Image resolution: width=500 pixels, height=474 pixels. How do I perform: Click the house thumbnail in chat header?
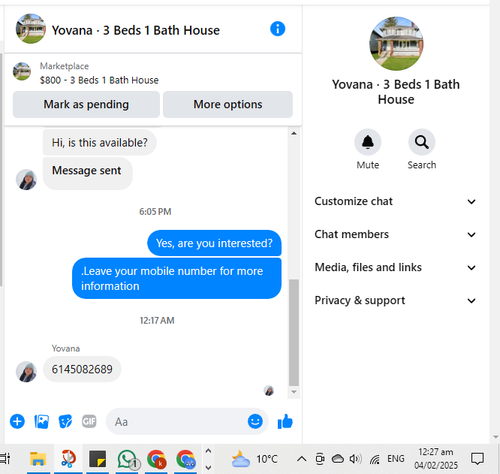click(31, 29)
